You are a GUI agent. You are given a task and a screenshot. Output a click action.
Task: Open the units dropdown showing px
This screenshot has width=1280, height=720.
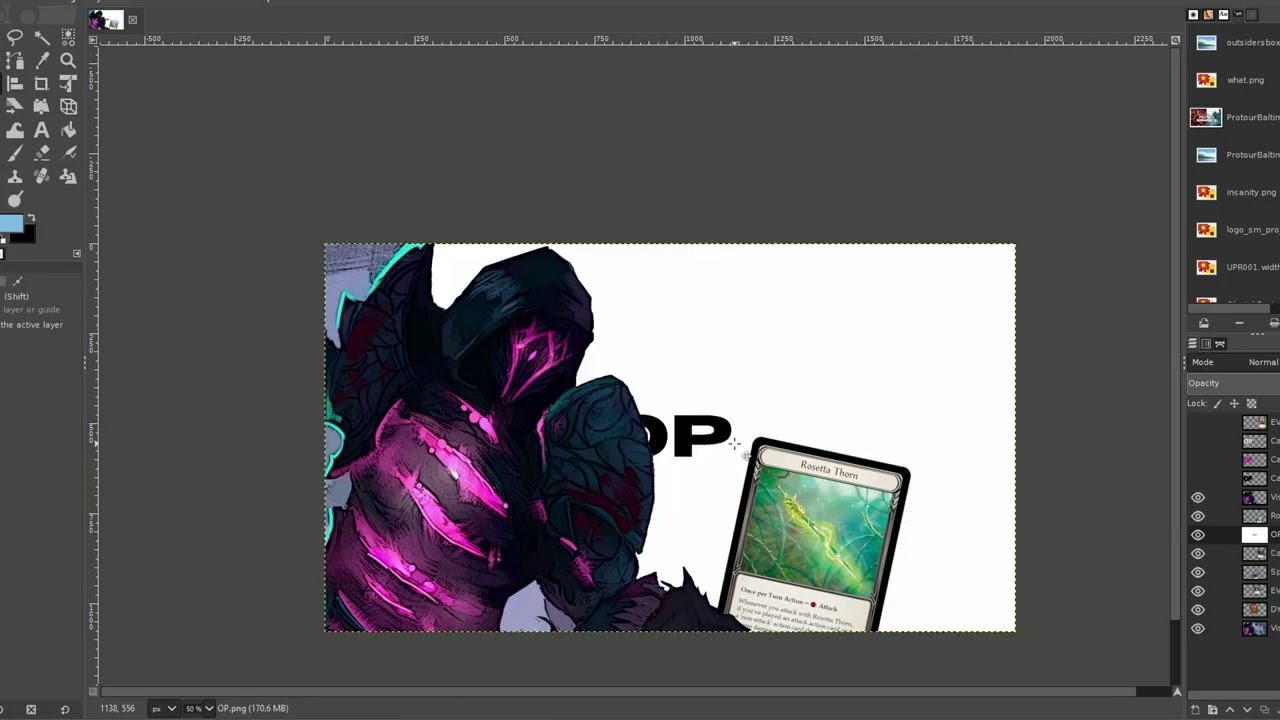162,708
